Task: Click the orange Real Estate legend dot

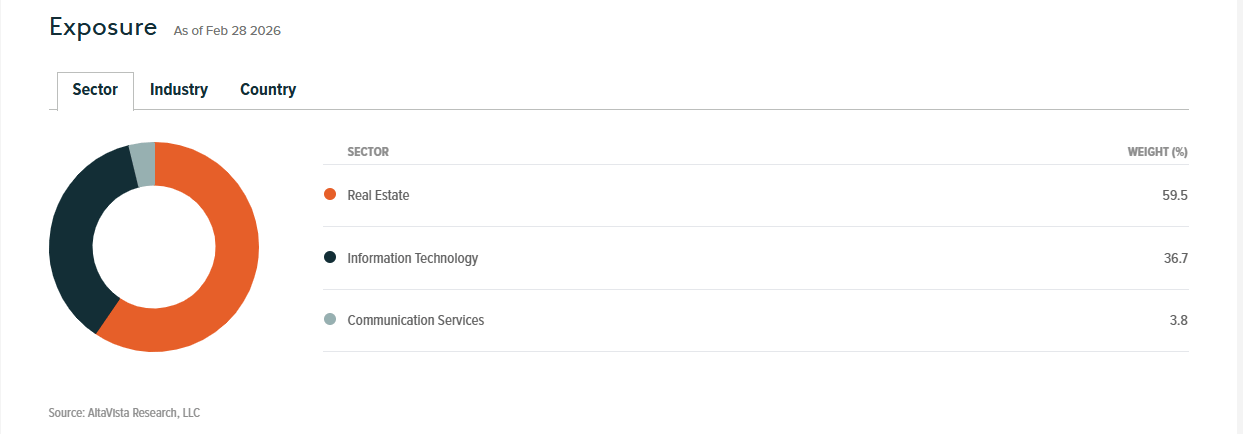Action: point(330,195)
